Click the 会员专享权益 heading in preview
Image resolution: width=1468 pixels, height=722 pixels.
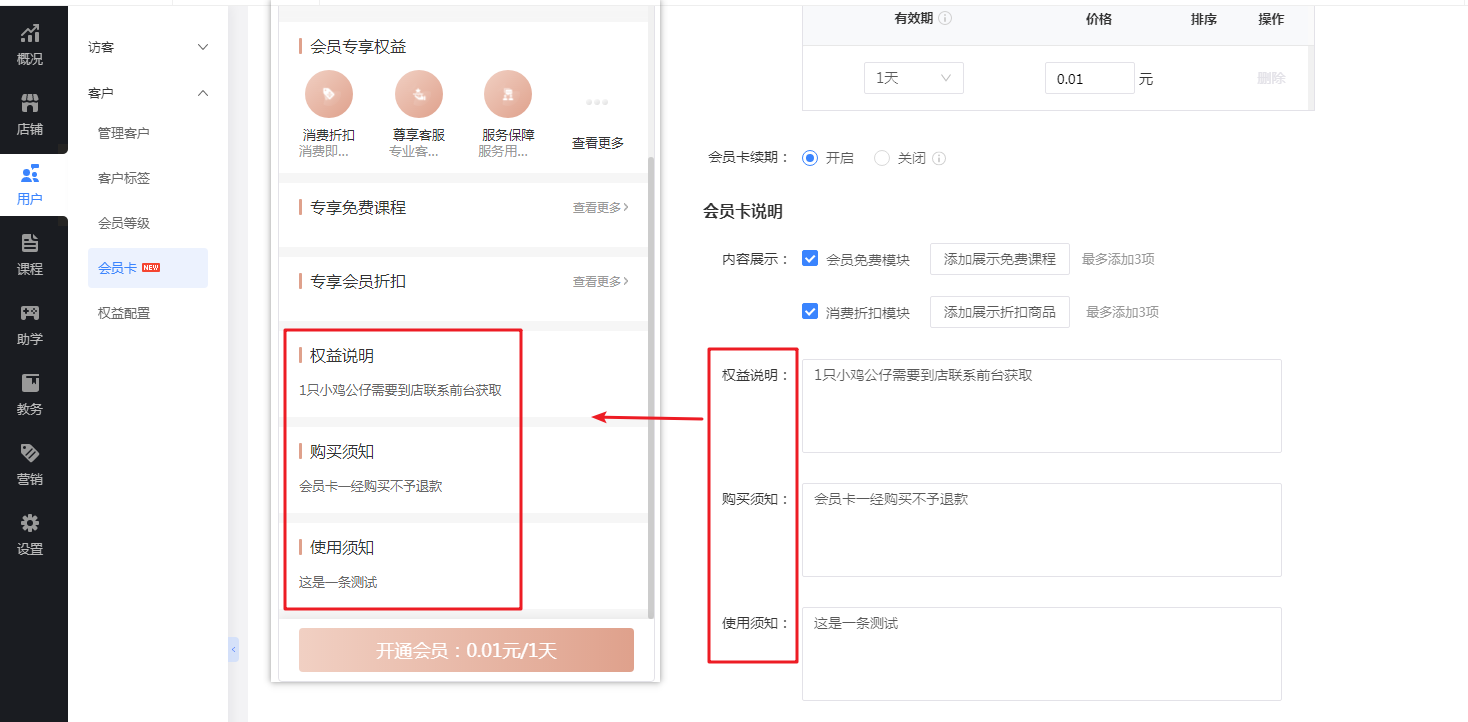pyautogui.click(x=358, y=47)
